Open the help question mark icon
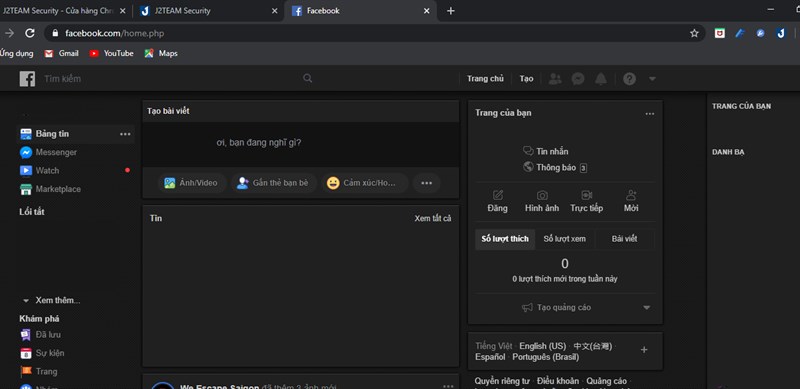Screen dimensions: 800x389 [x=629, y=79]
